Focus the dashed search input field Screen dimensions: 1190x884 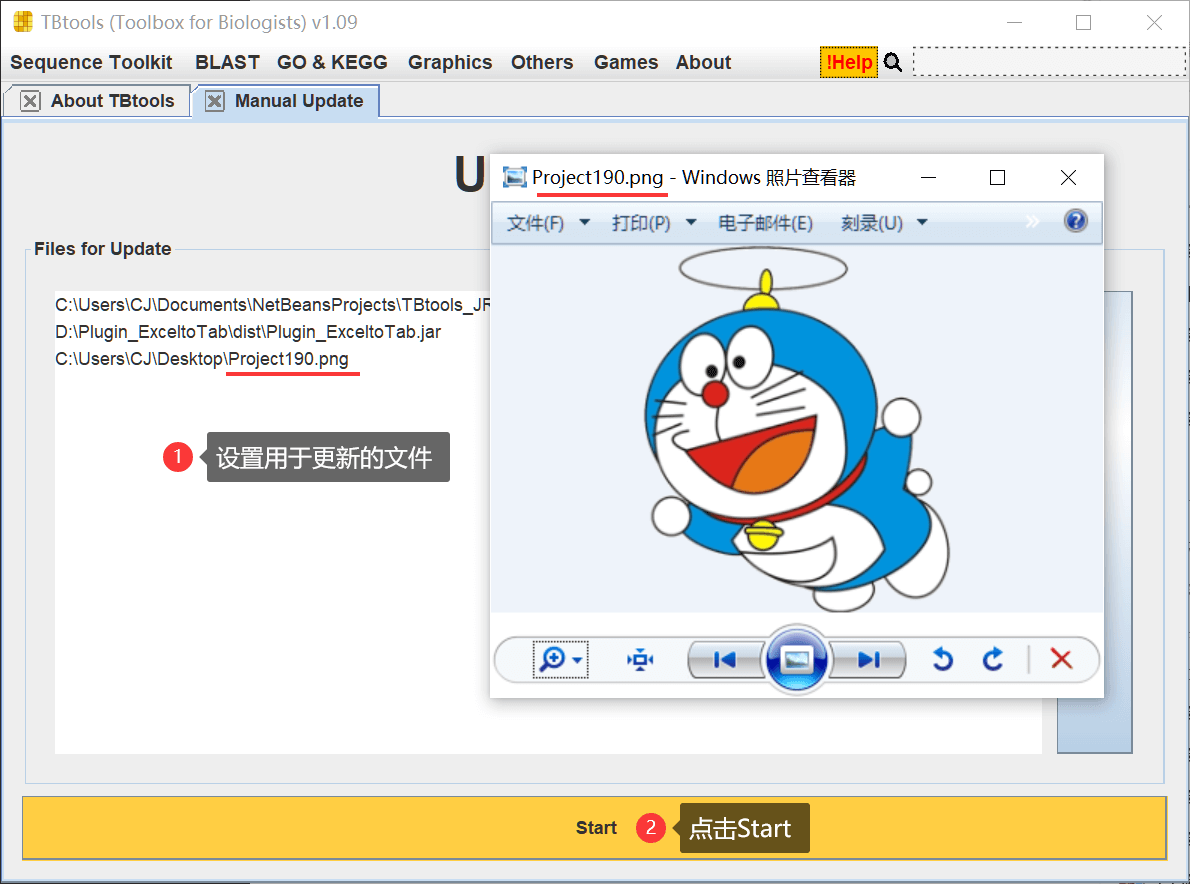point(1049,61)
